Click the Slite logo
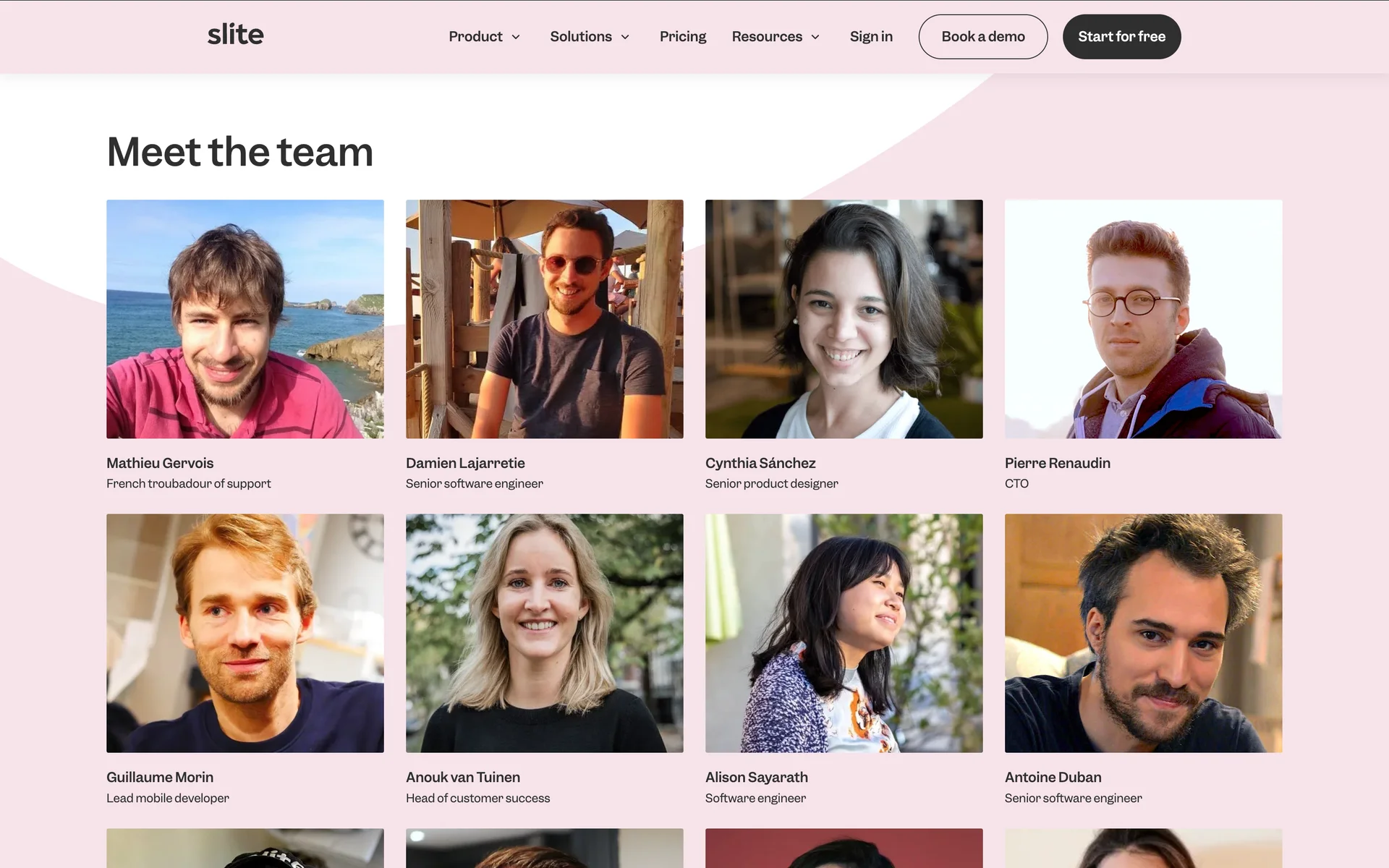This screenshot has width=1389, height=868. tap(235, 35)
